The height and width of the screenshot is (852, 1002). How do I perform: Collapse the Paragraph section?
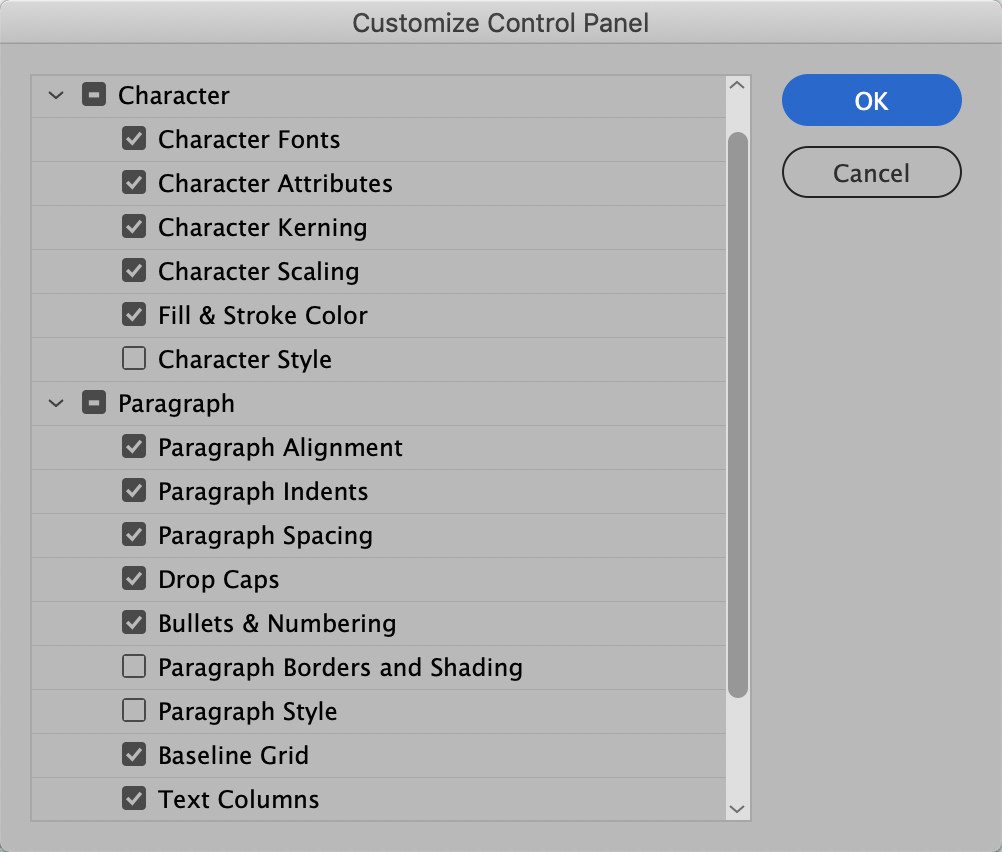[x=56, y=403]
